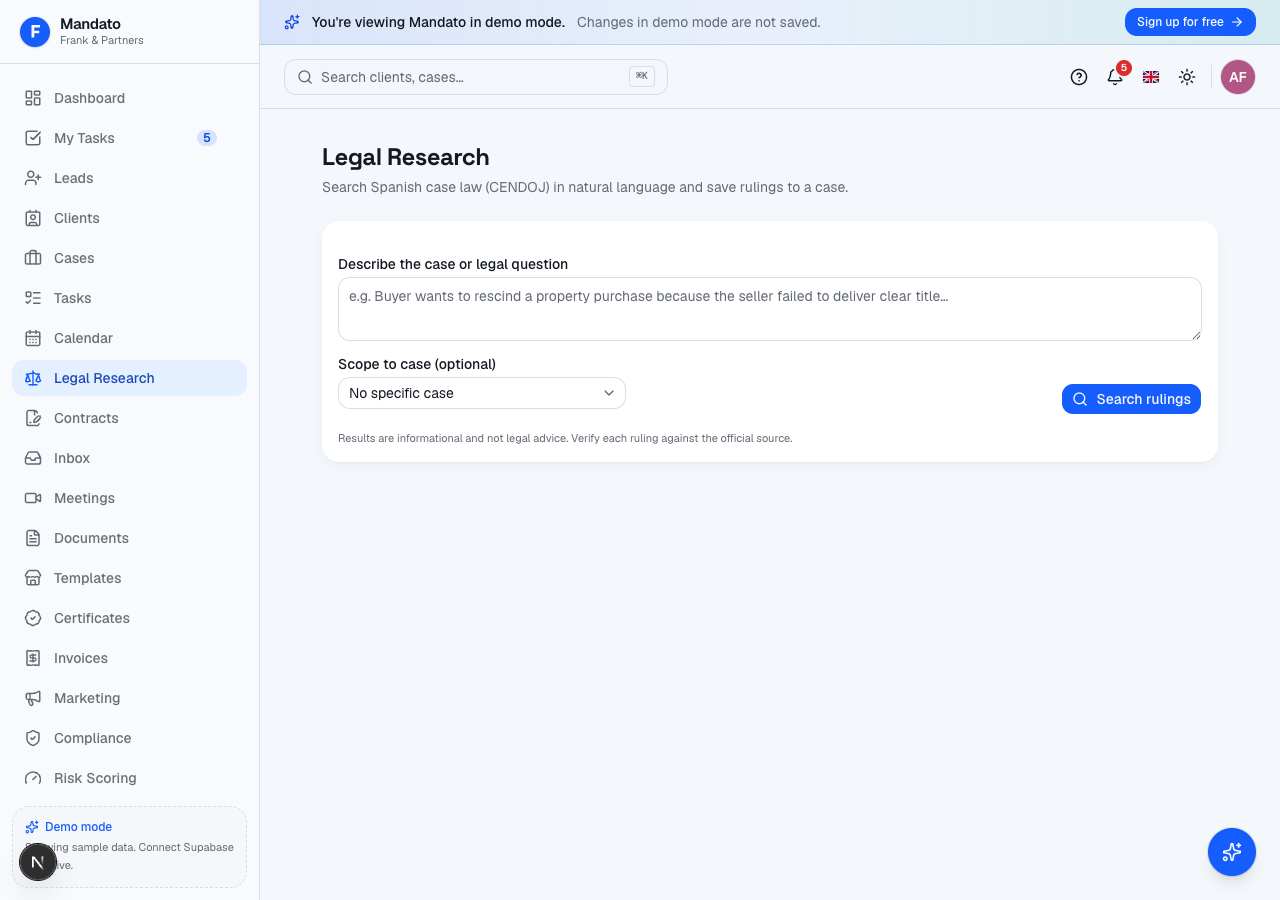Open notifications bell with 5 badge
Image resolution: width=1280 pixels, height=900 pixels.
(x=1115, y=77)
